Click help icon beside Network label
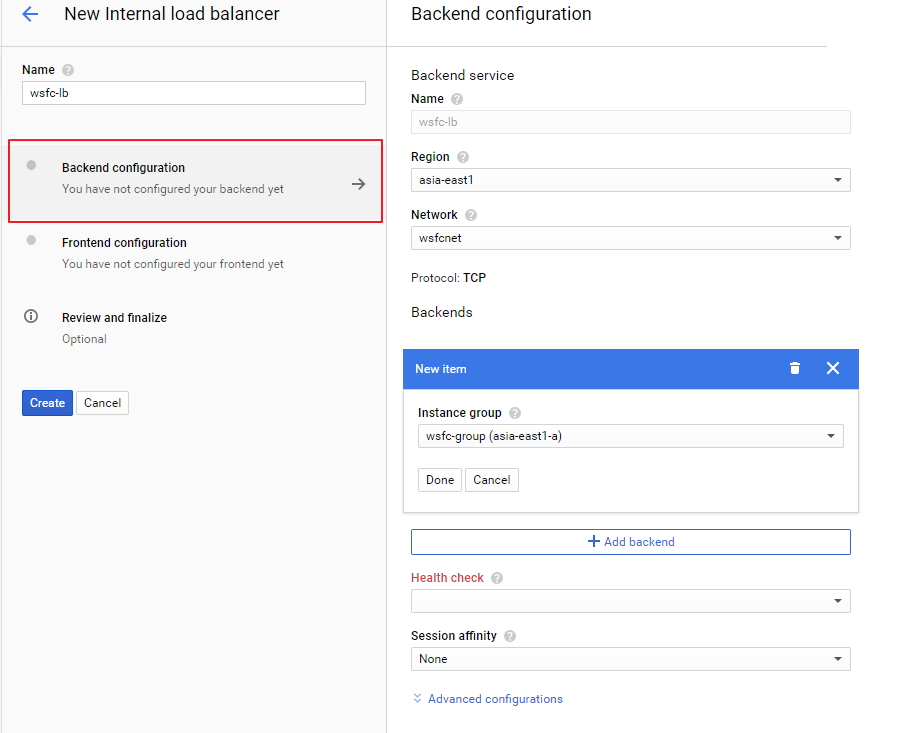 click(x=471, y=215)
